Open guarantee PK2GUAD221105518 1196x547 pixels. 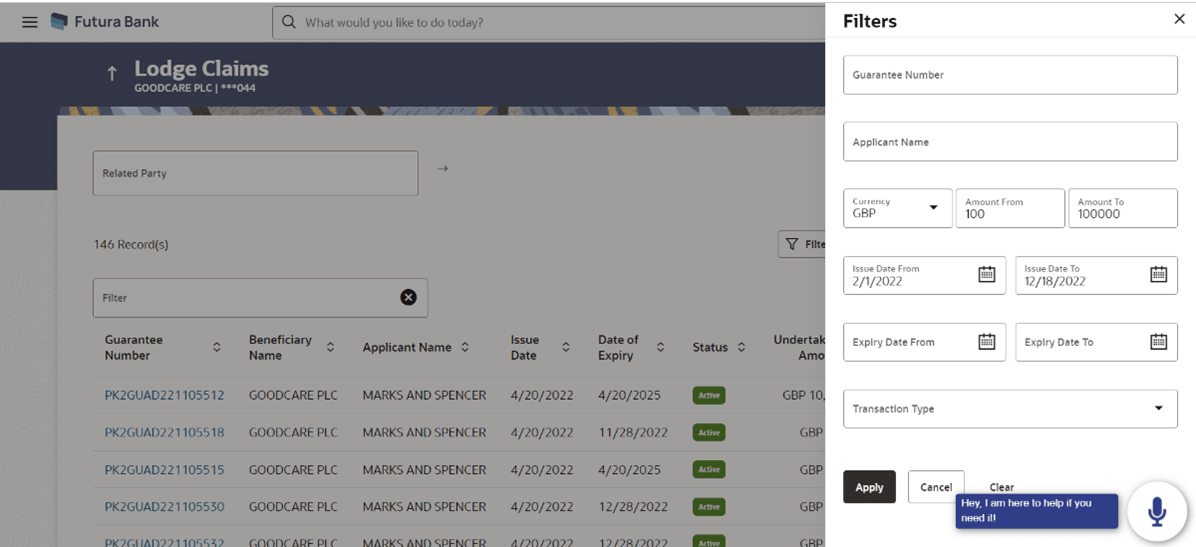165,433
